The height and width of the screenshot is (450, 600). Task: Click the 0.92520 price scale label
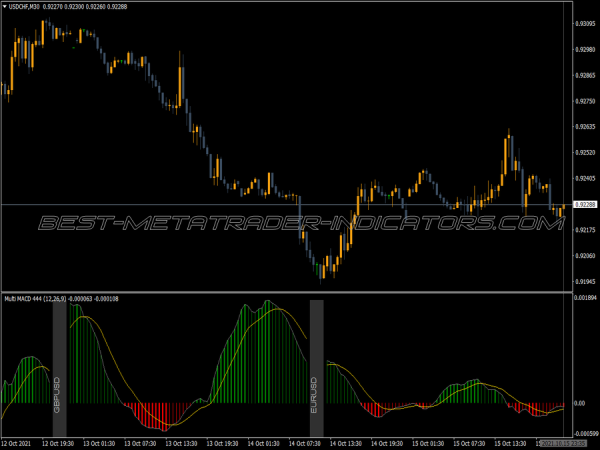pos(585,153)
